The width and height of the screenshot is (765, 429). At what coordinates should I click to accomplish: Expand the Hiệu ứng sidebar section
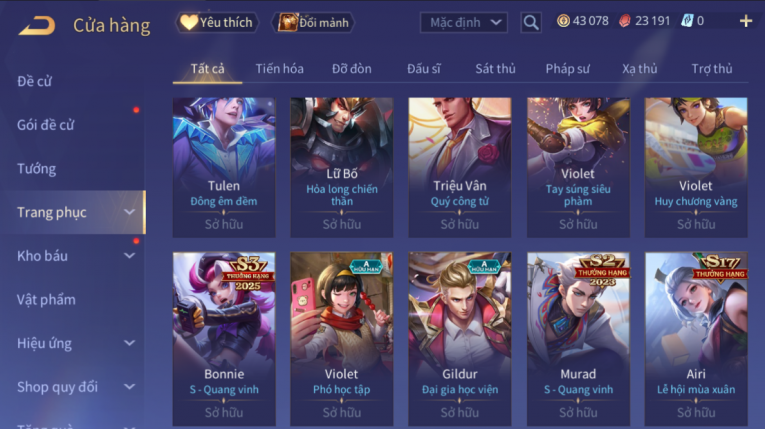(76, 343)
